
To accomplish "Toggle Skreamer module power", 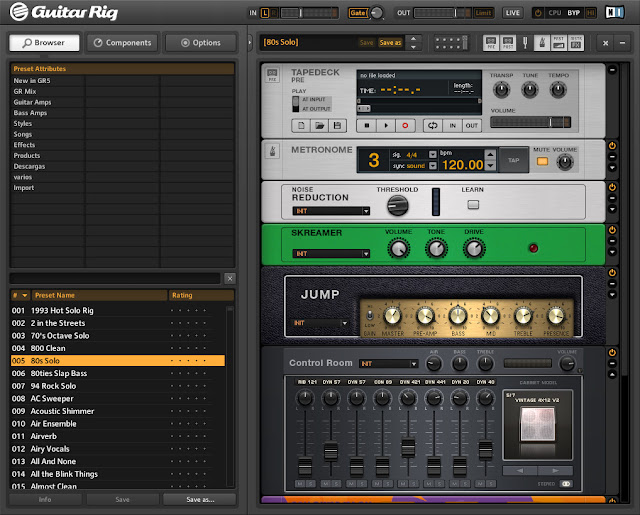I will point(612,230).
